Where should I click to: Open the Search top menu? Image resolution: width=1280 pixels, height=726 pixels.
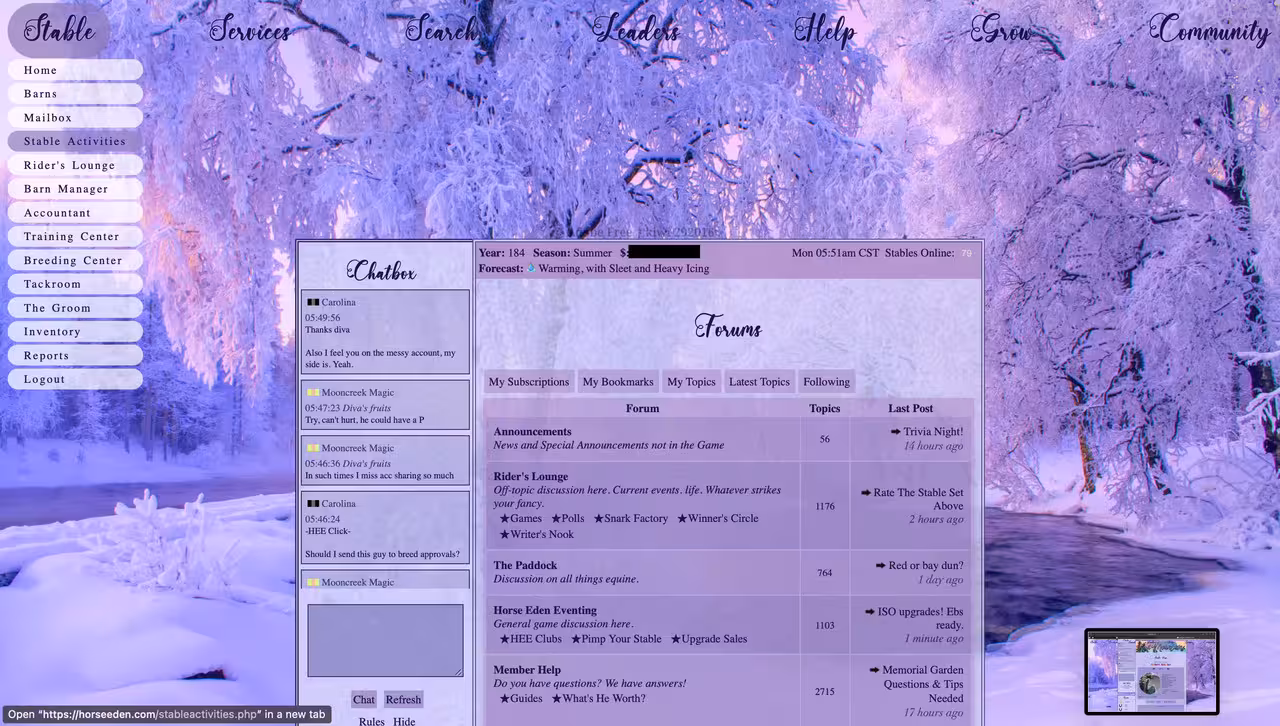(441, 29)
